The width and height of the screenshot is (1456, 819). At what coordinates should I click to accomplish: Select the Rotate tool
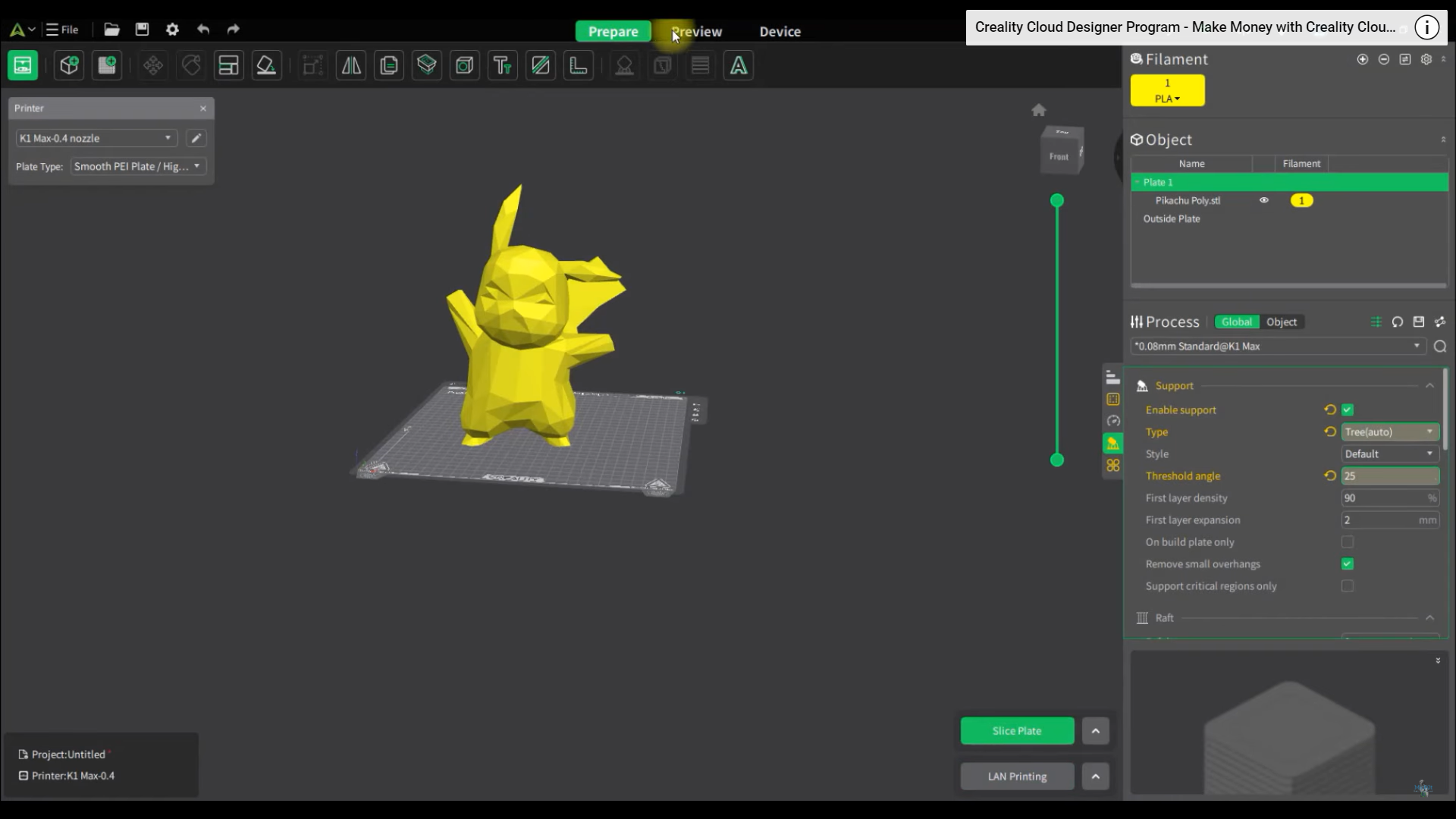(x=191, y=66)
